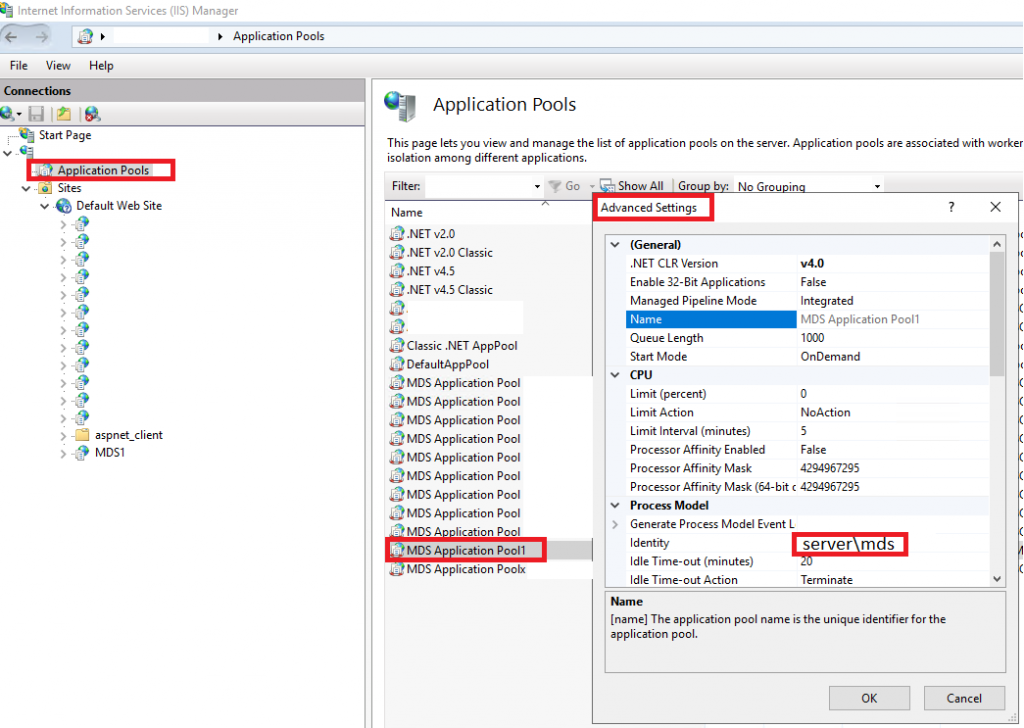
Task: Click Cancel in Advanced Settings
Action: coord(964,698)
